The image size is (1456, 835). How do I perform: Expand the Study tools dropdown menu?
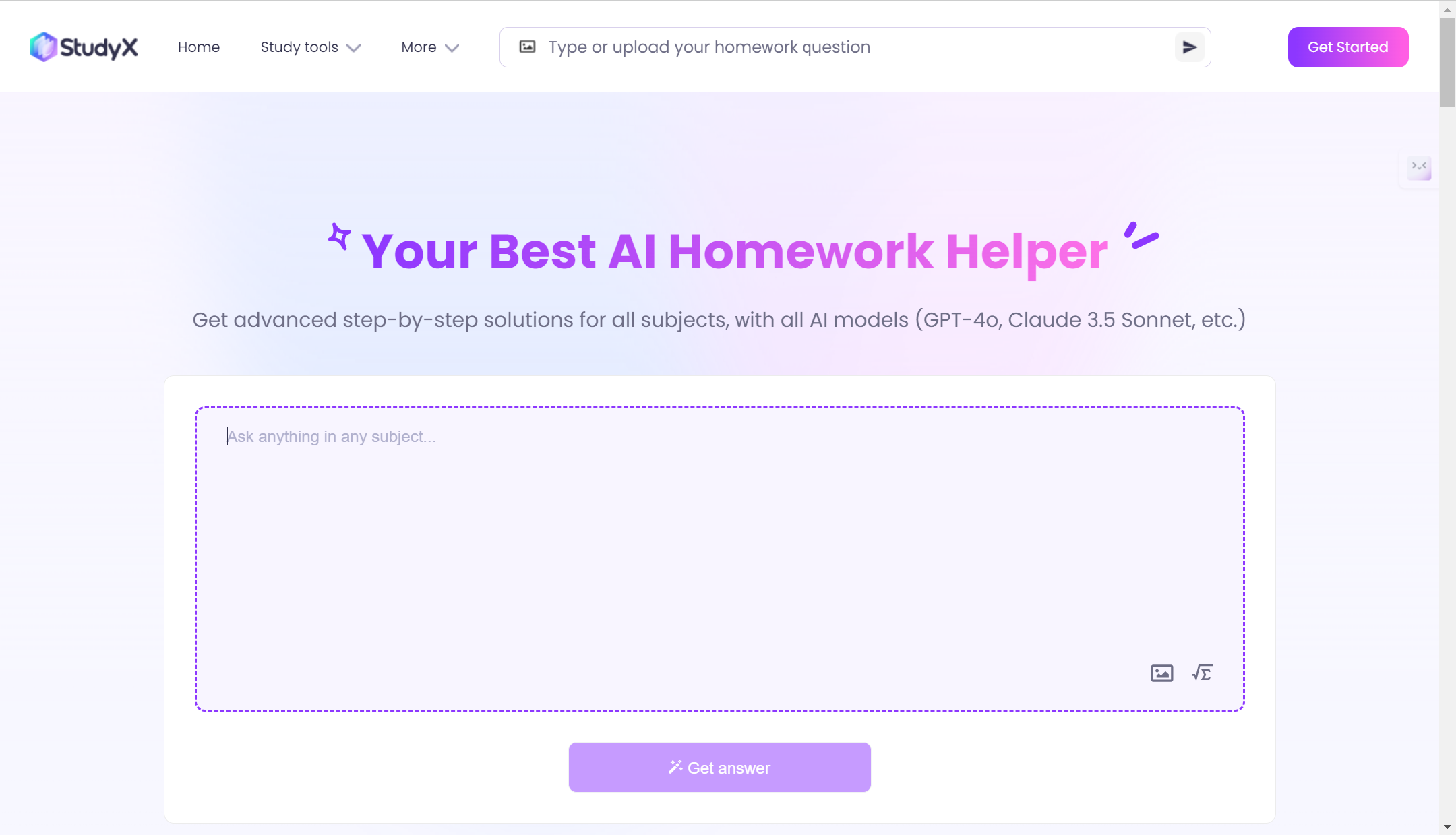(x=310, y=47)
